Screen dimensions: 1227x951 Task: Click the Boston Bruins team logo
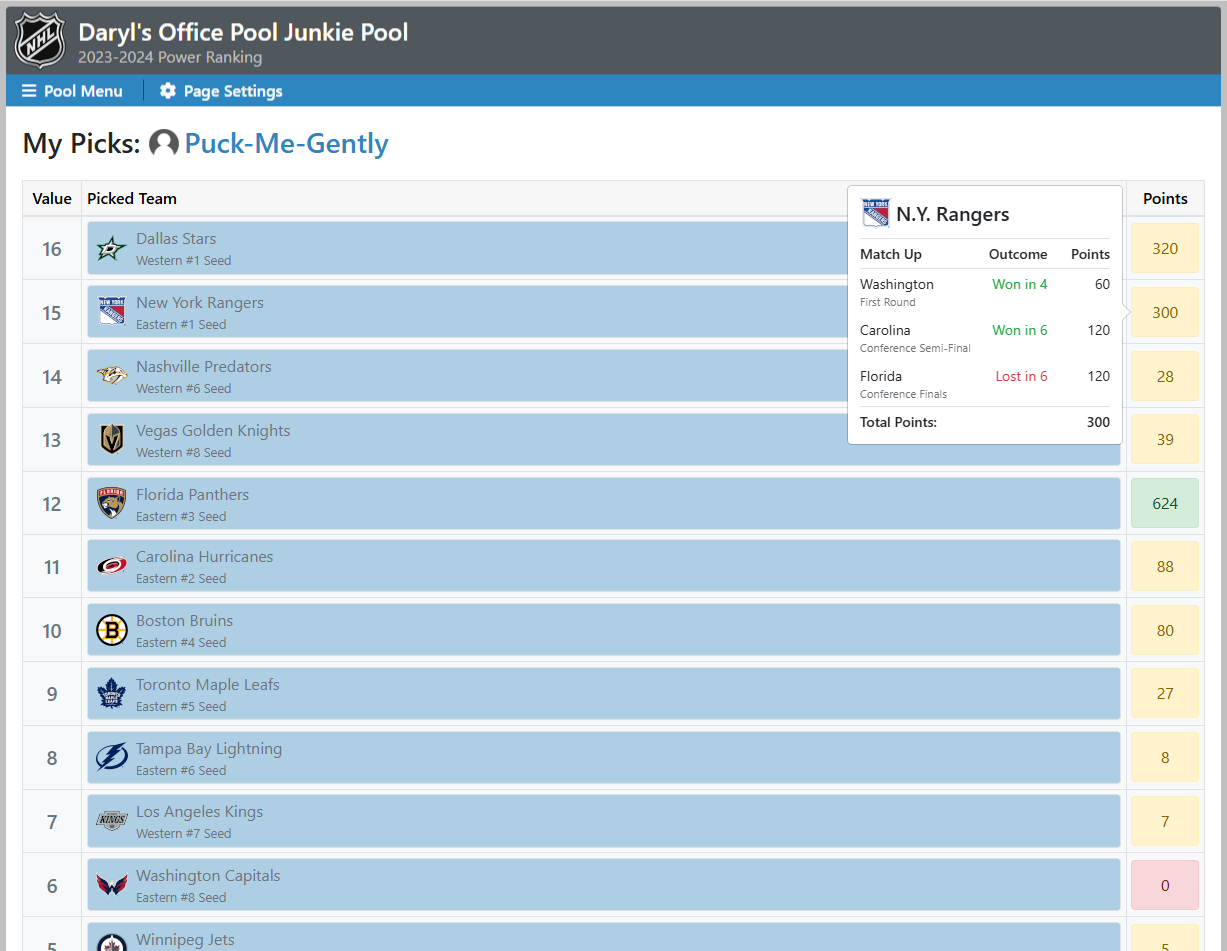[x=112, y=631]
